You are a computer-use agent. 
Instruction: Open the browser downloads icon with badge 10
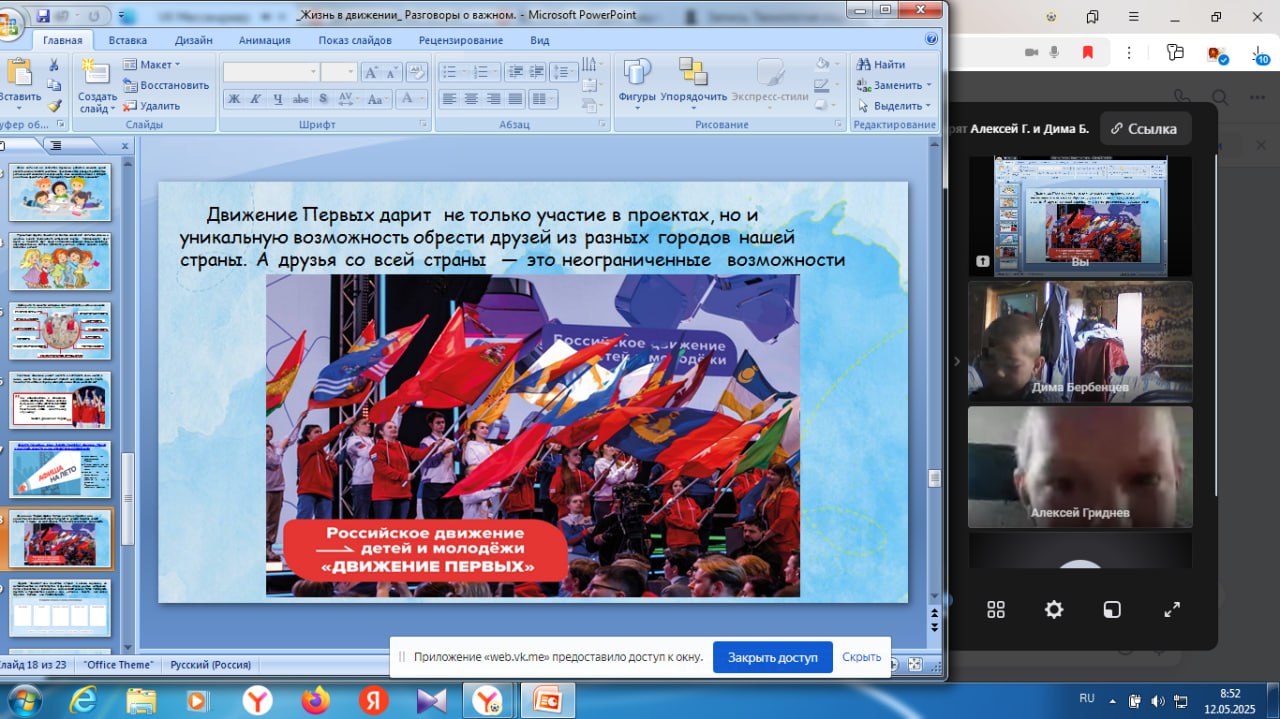click(x=1258, y=53)
